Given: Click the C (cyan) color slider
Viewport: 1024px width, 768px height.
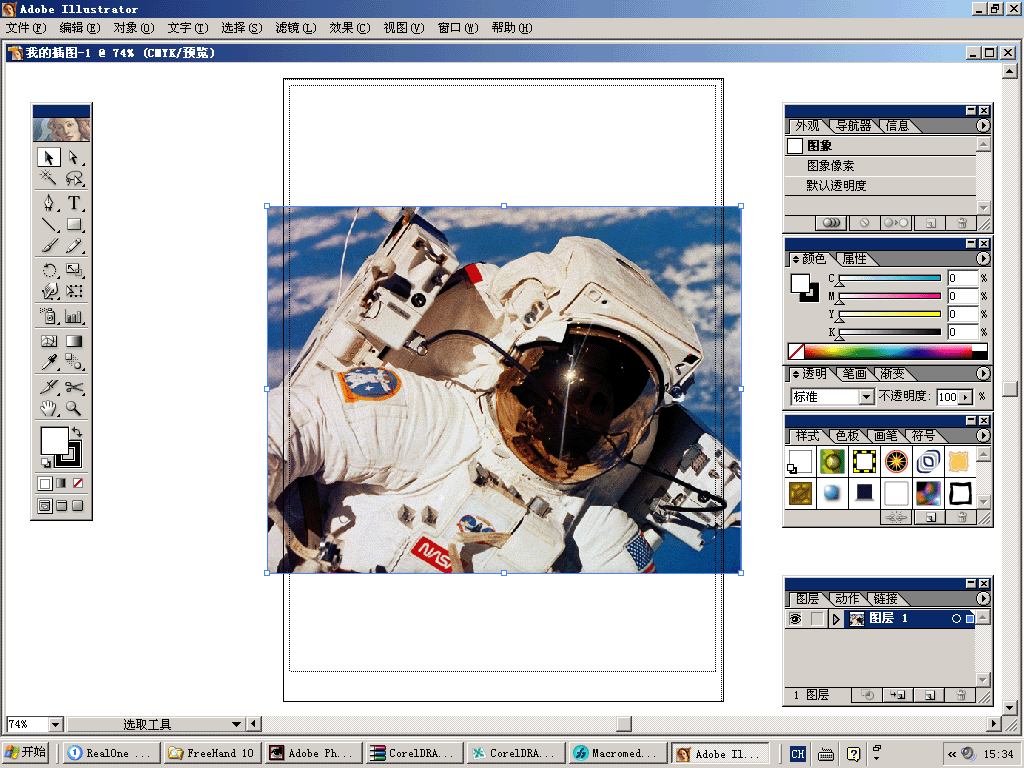Looking at the screenshot, I should 889,279.
